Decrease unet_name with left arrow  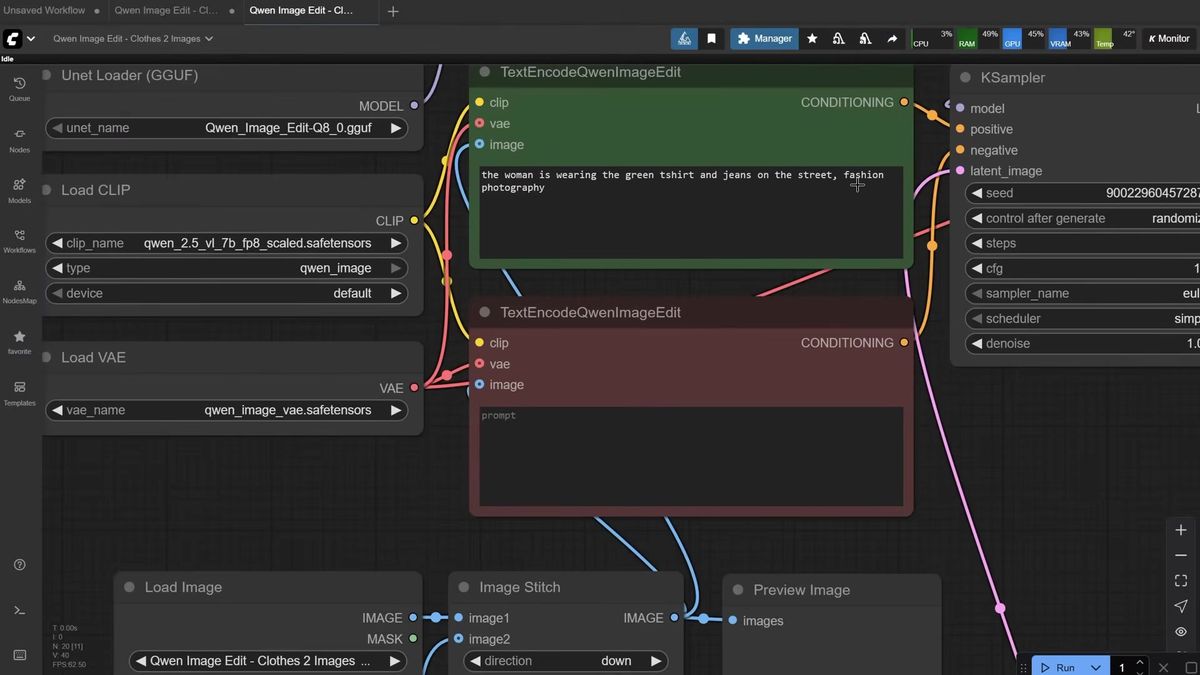coord(57,128)
